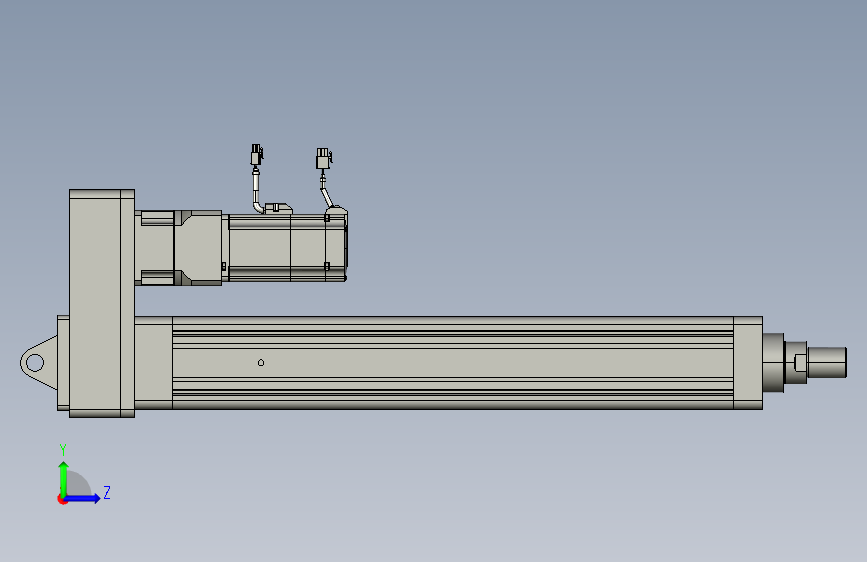Click the gray YZ plane arc of the triad
Image resolution: width=867 pixels, height=562 pixels.
point(79,483)
